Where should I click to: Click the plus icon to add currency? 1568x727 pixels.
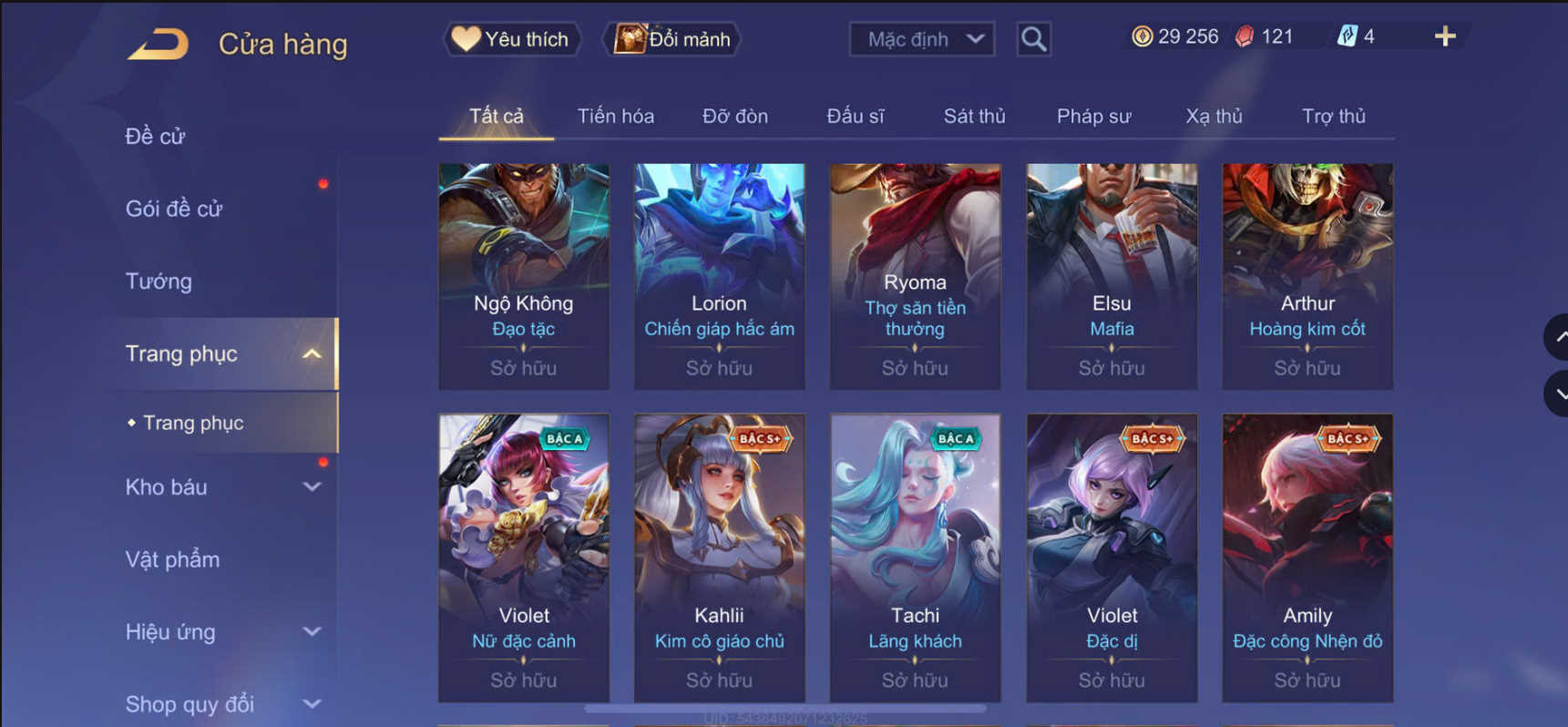coord(1445,36)
